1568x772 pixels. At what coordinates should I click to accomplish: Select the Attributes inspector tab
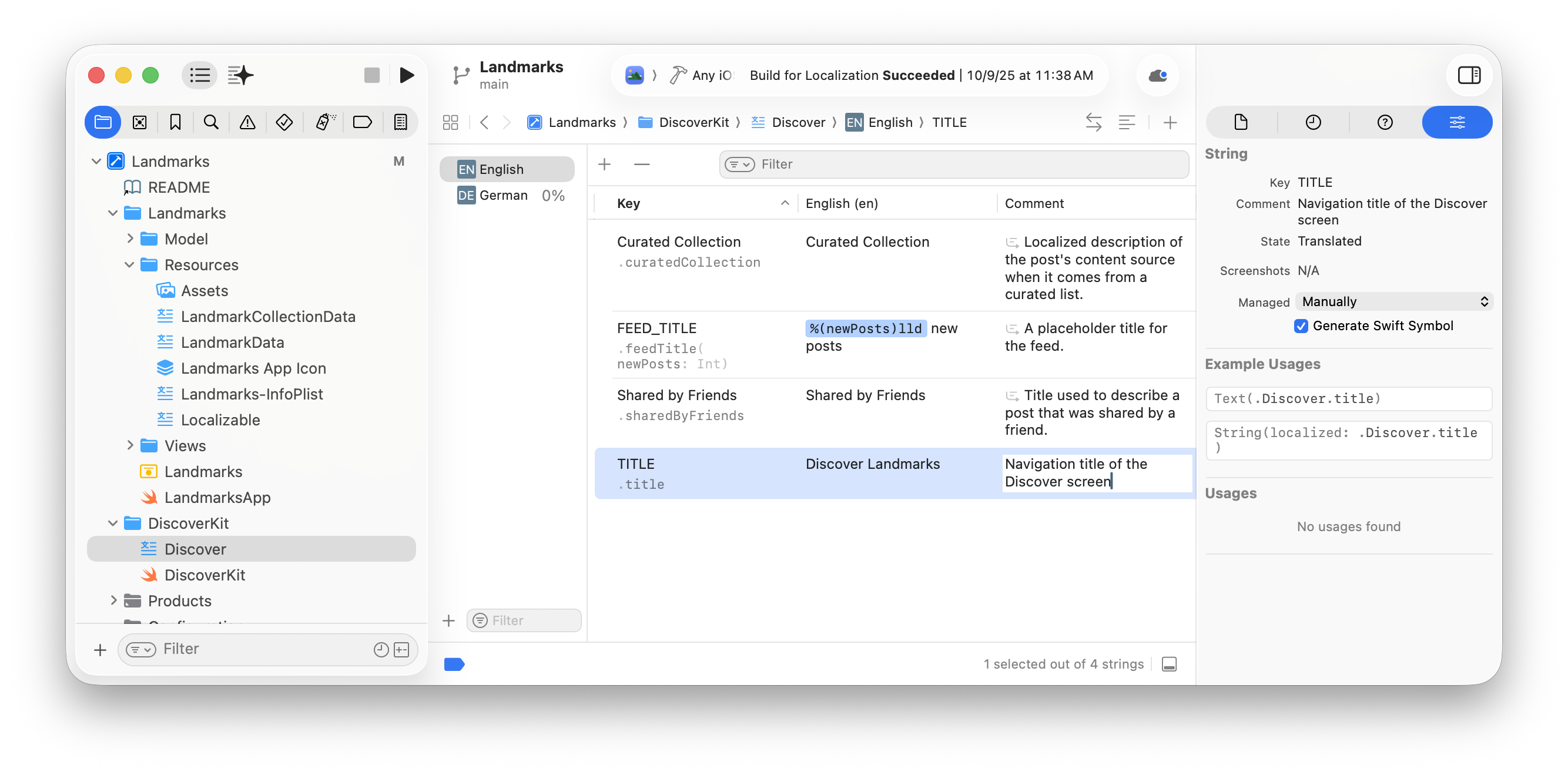(x=1458, y=122)
